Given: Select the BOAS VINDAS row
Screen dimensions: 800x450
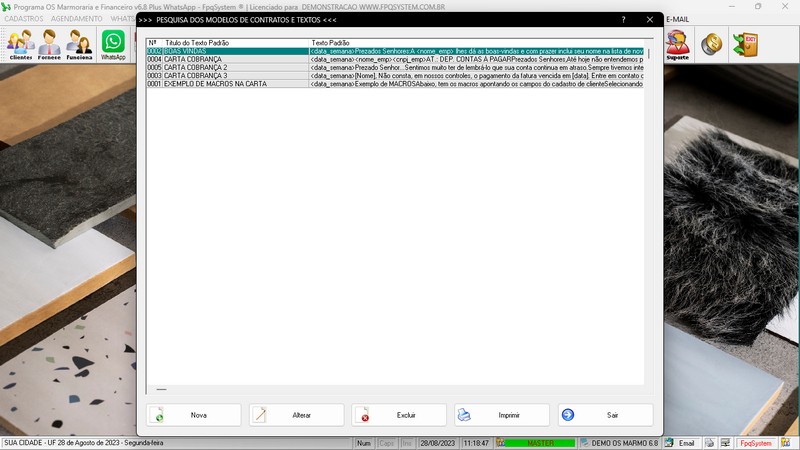Looking at the screenshot, I should click(395, 51).
